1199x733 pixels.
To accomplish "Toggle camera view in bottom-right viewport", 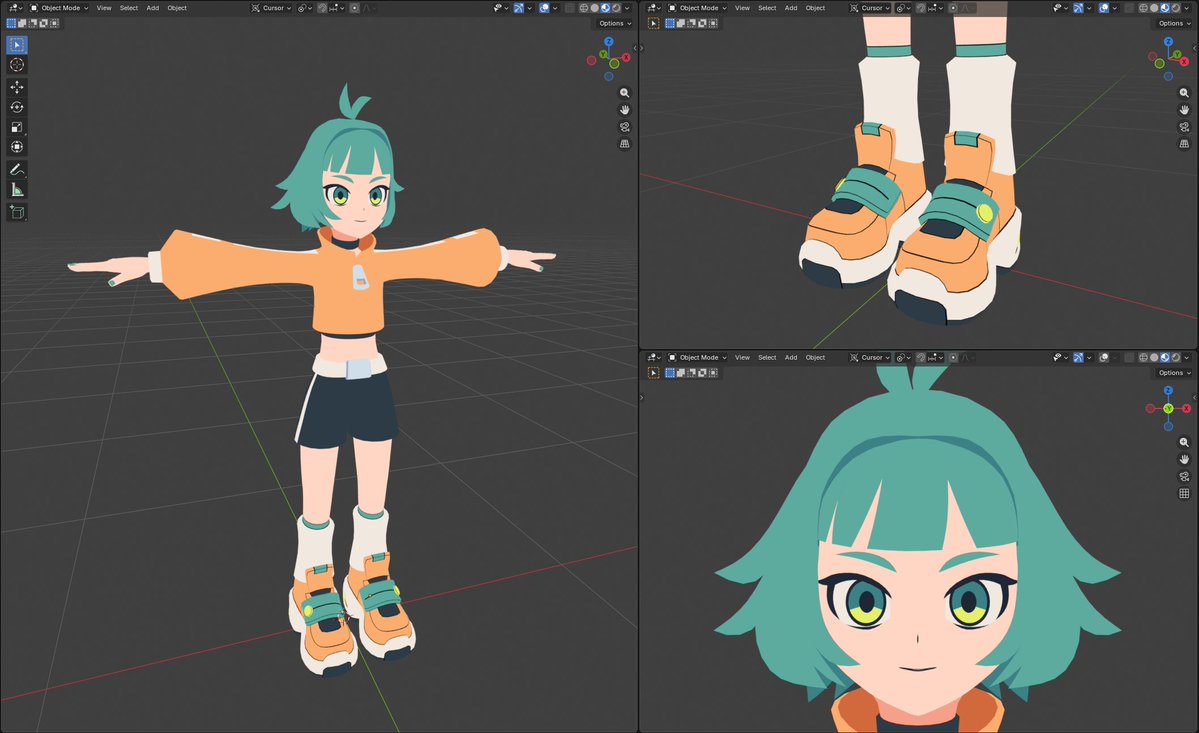I will (x=1184, y=476).
